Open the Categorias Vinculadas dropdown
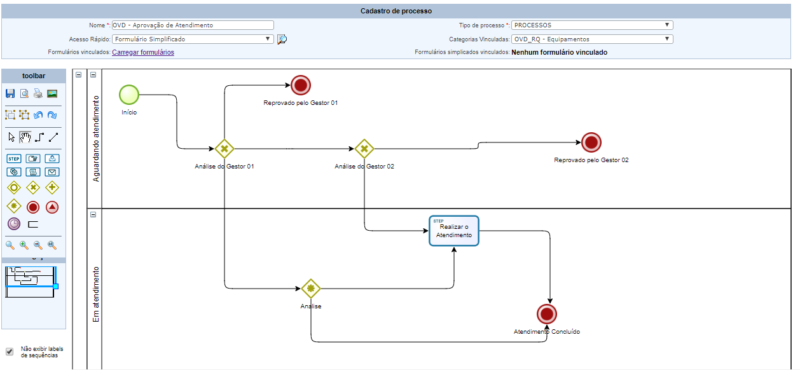This screenshot has width=800, height=370. (x=592, y=39)
